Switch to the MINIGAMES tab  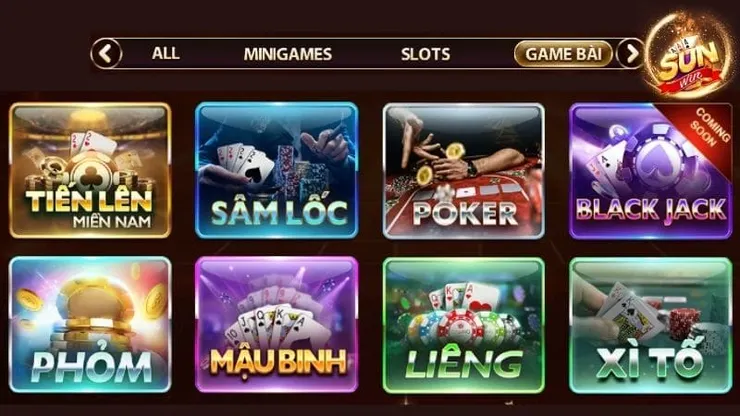[288, 54]
